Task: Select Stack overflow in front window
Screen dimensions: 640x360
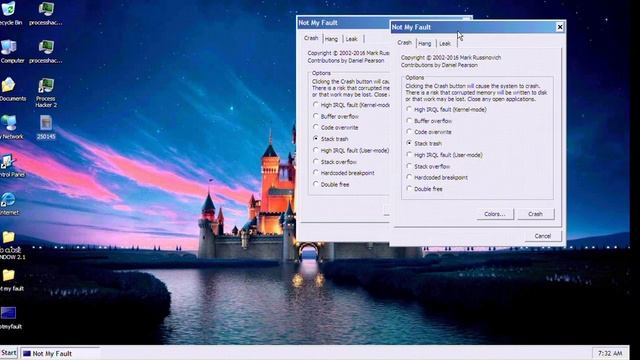Action: point(428,166)
